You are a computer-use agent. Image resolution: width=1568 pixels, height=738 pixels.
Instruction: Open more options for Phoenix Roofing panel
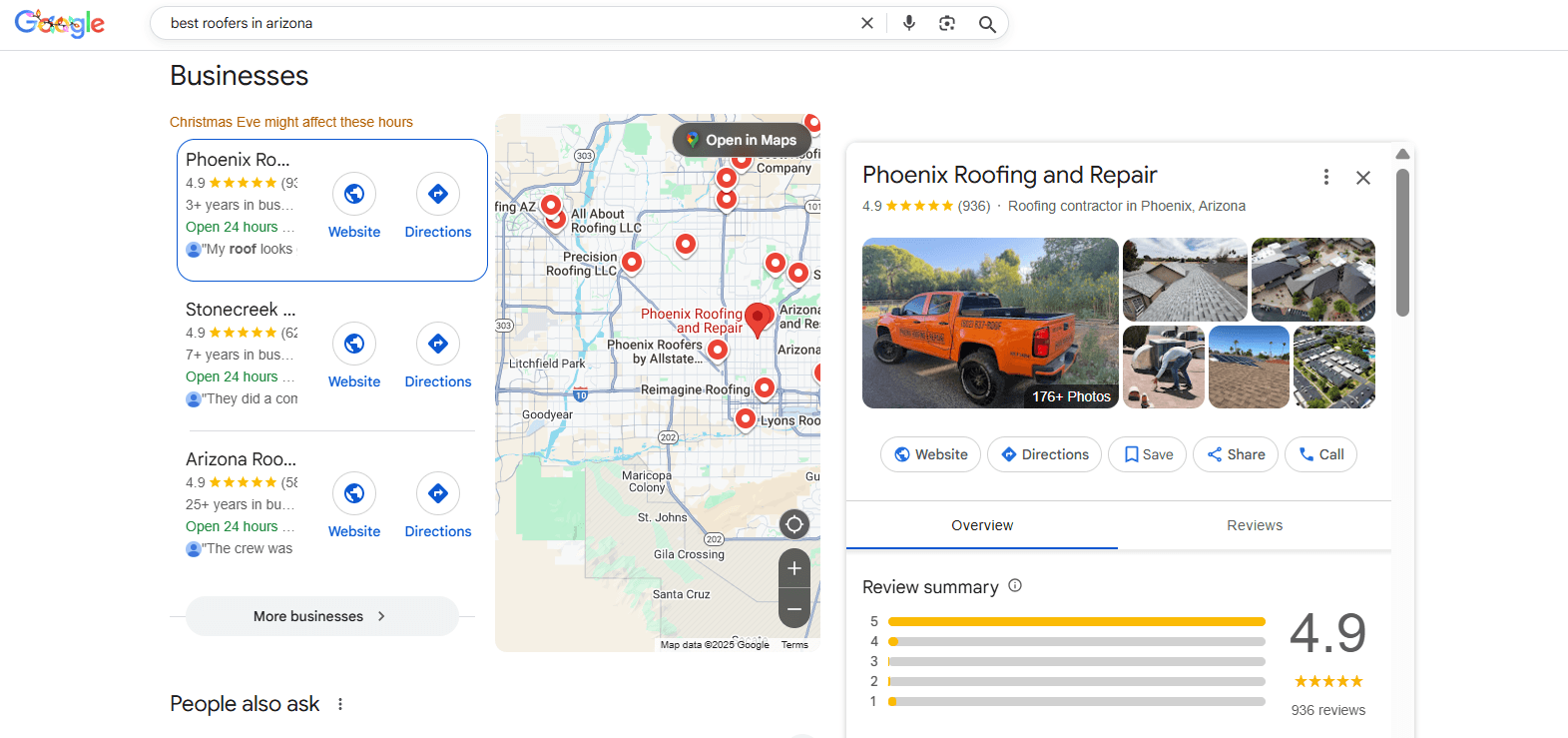[1326, 177]
